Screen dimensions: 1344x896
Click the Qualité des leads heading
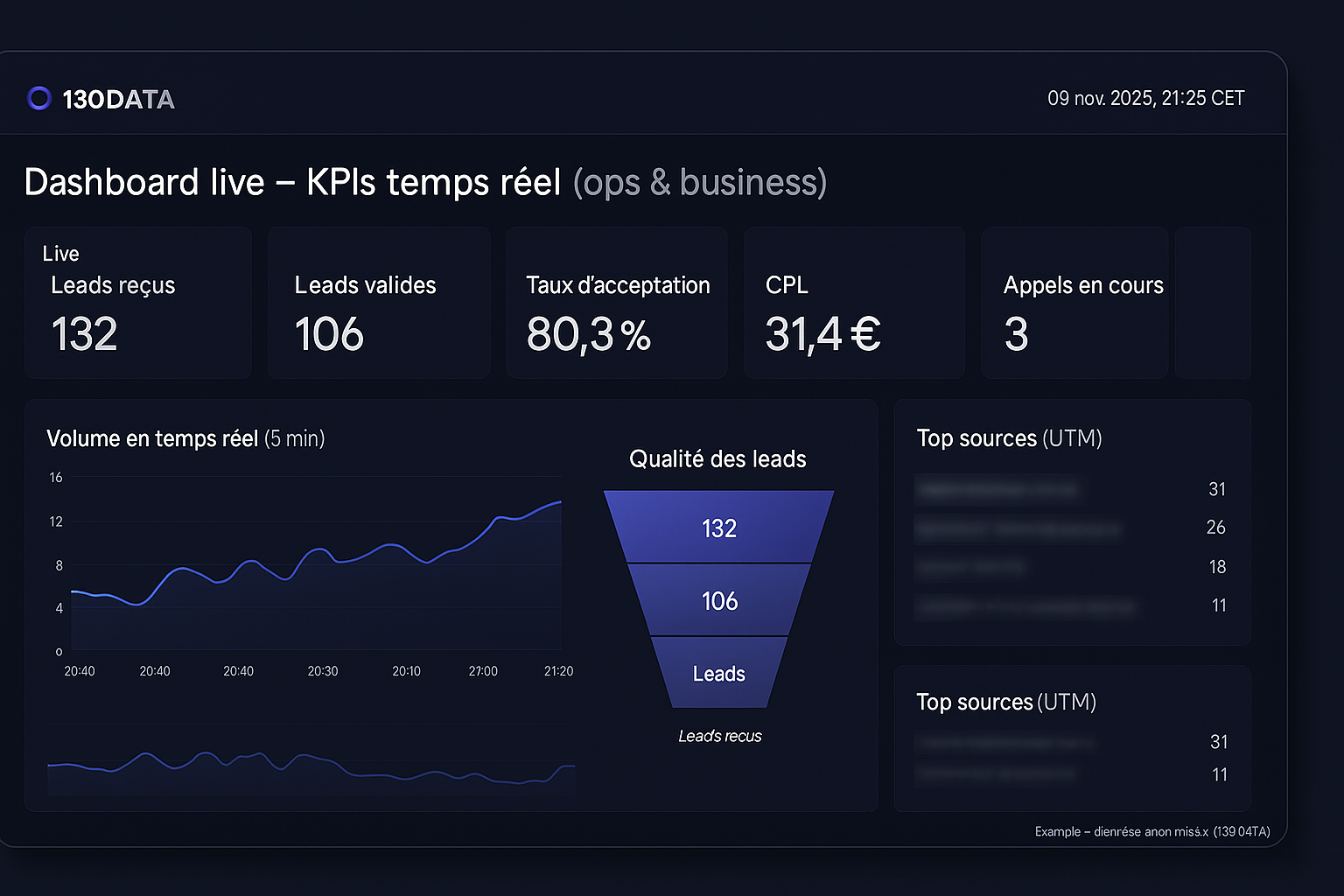click(717, 458)
